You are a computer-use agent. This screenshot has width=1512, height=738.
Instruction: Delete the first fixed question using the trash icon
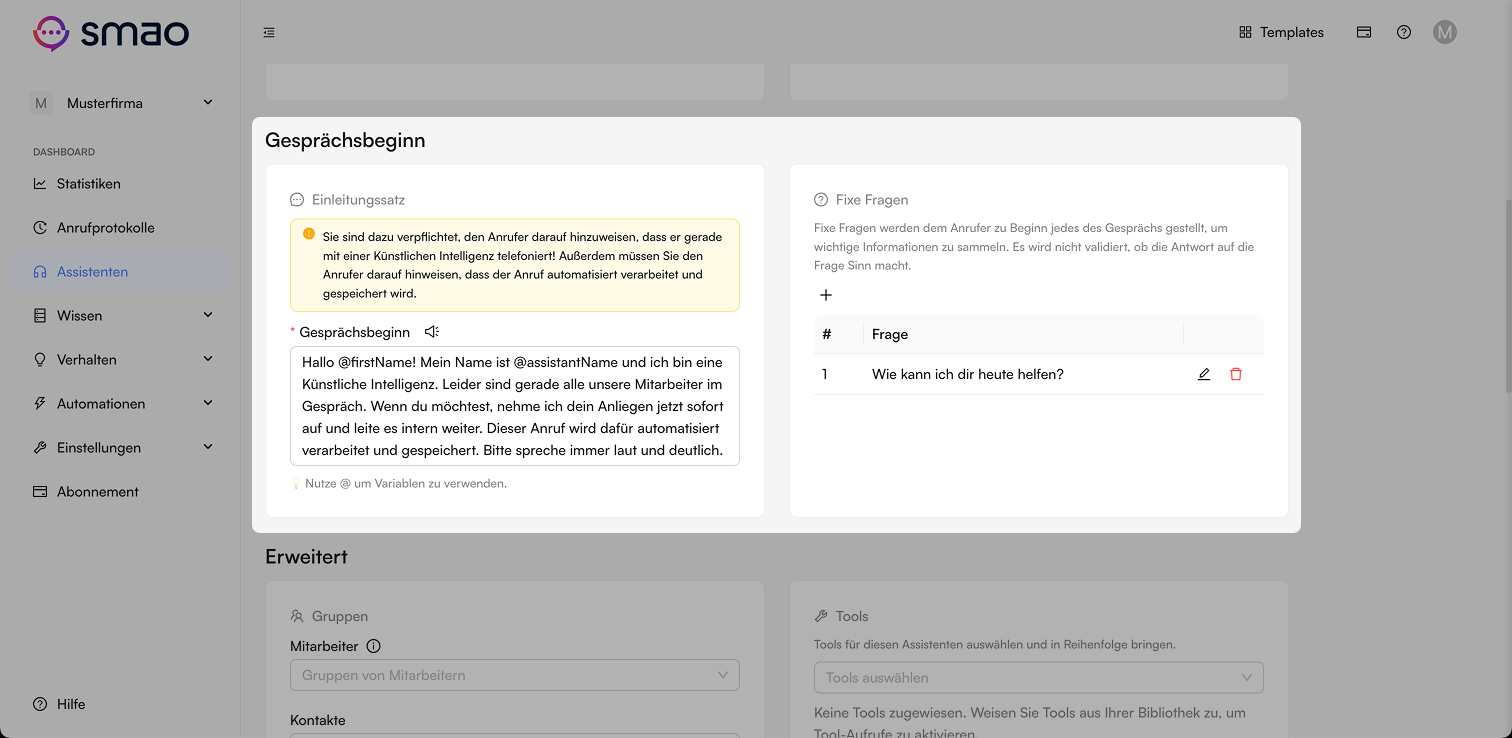[x=1236, y=374]
